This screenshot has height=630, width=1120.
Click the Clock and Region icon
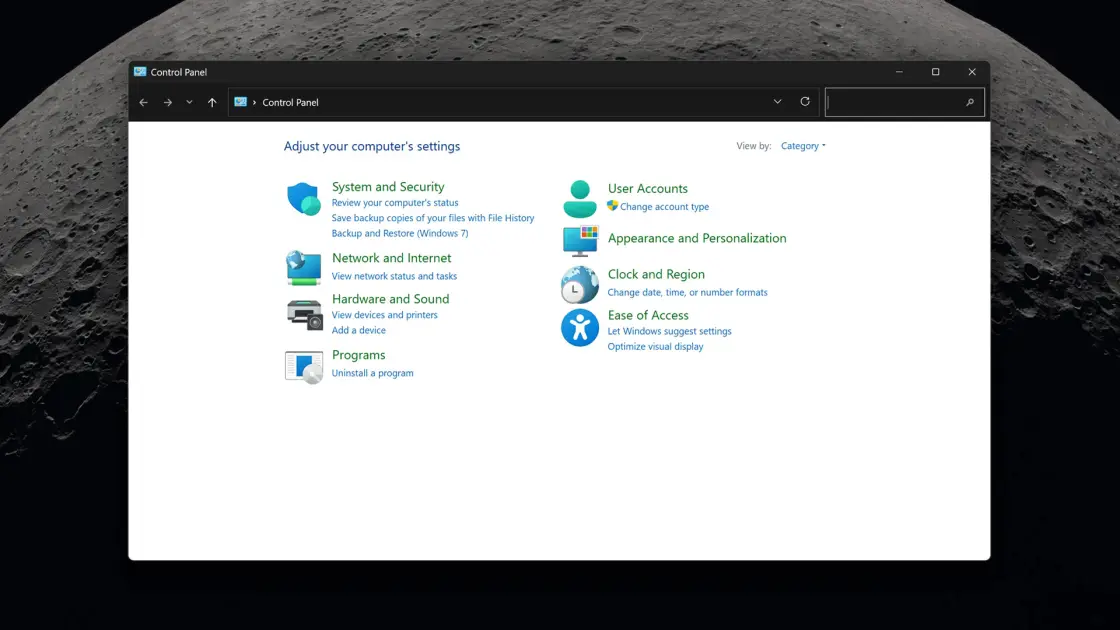tap(580, 284)
